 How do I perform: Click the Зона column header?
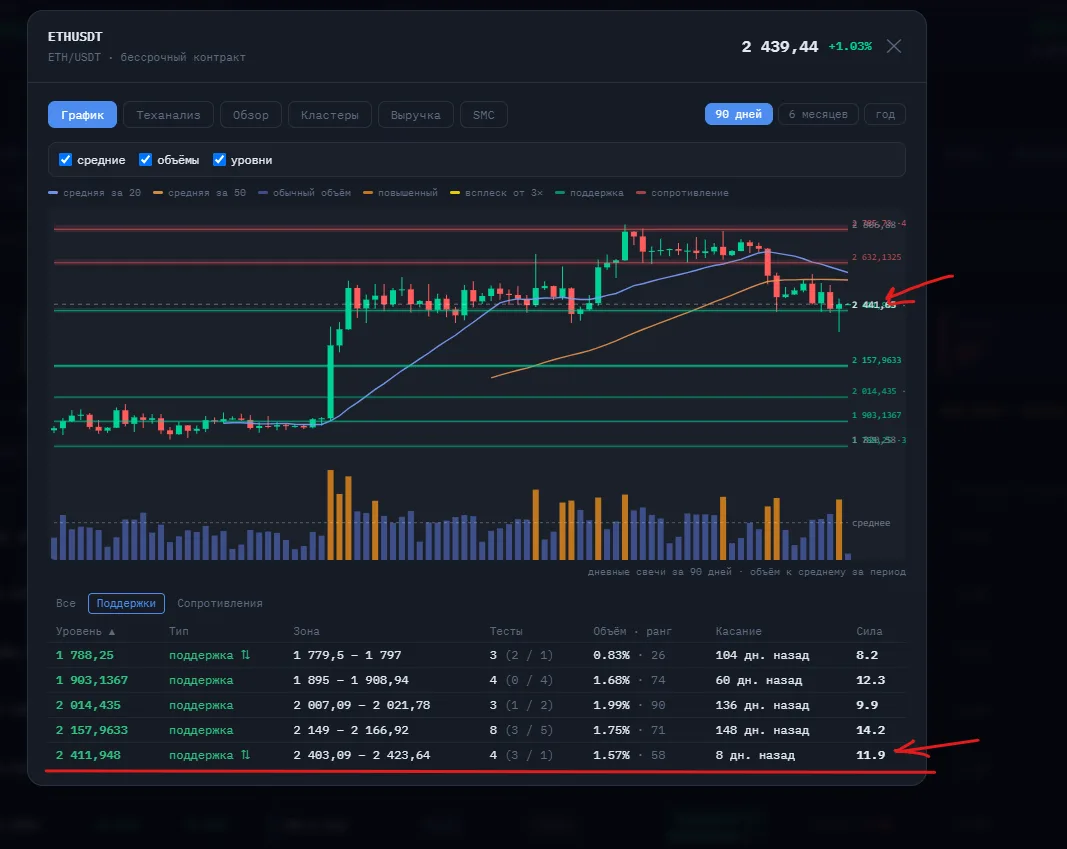(x=306, y=631)
